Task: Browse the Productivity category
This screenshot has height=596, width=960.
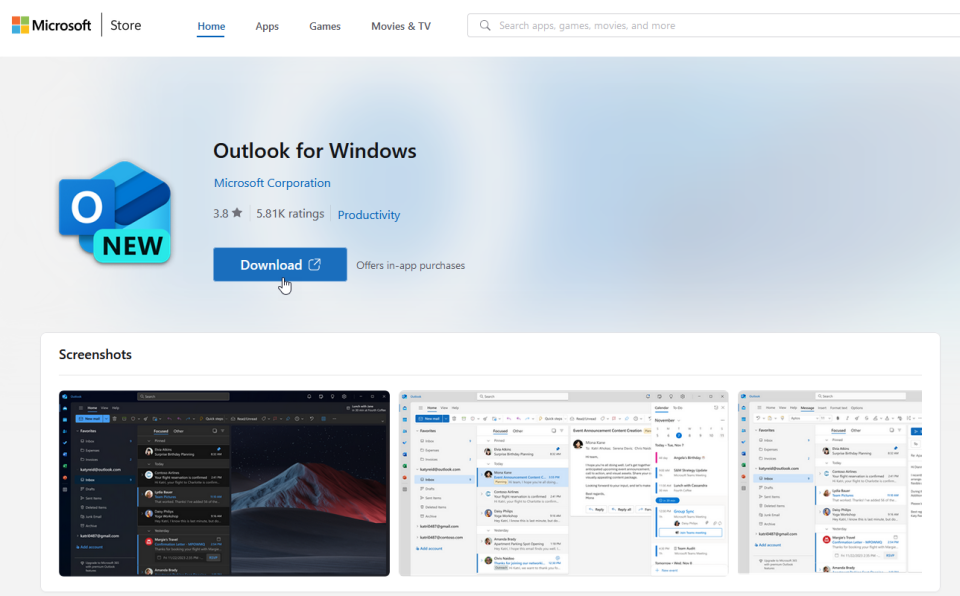Action: [368, 214]
